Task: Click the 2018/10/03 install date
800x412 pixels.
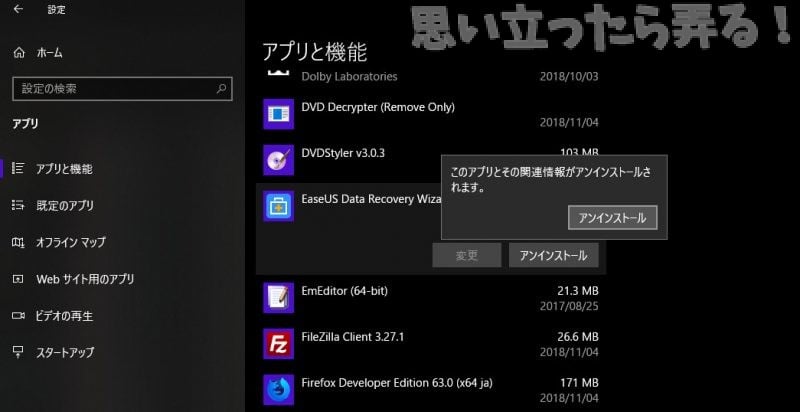Action: (x=569, y=77)
